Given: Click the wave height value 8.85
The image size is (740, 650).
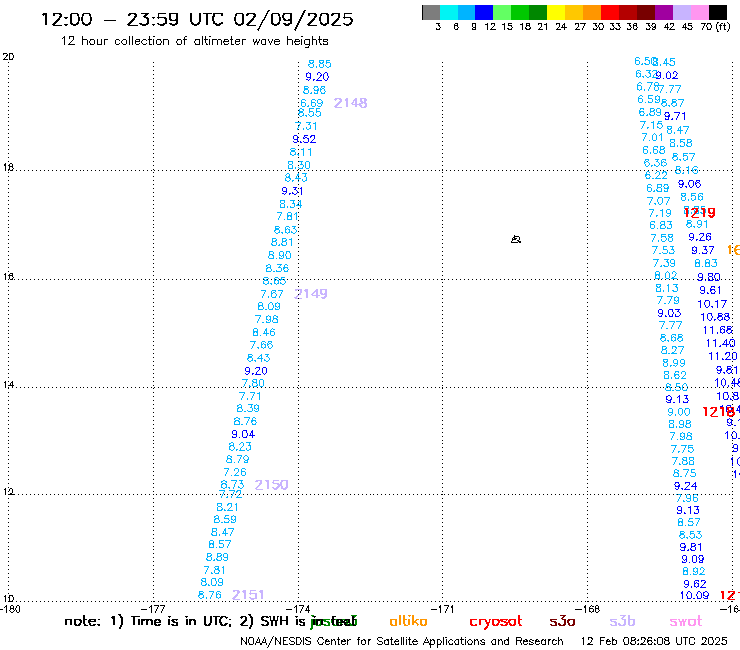Looking at the screenshot, I should [320, 64].
